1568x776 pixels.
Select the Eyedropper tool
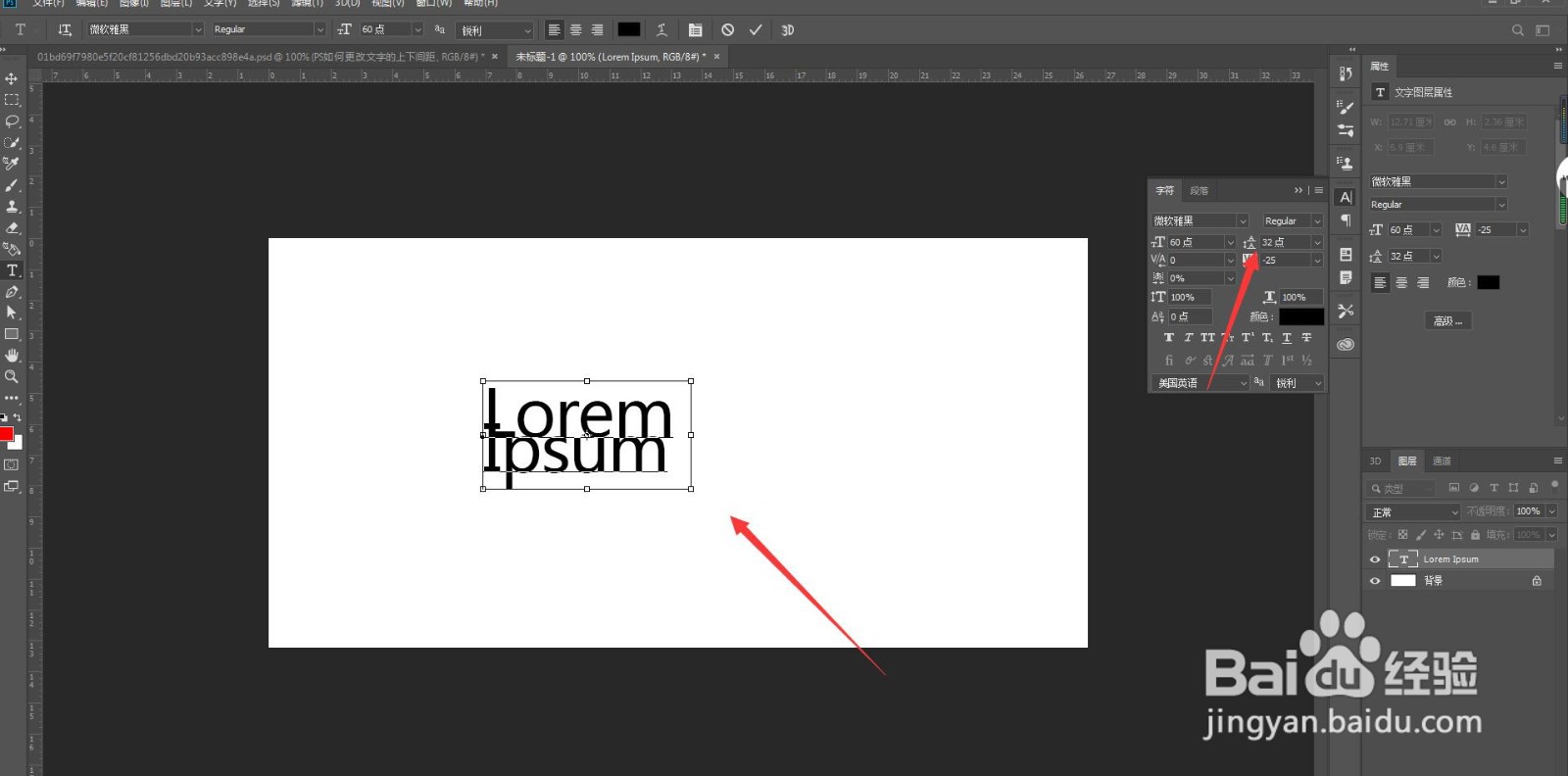[12, 164]
